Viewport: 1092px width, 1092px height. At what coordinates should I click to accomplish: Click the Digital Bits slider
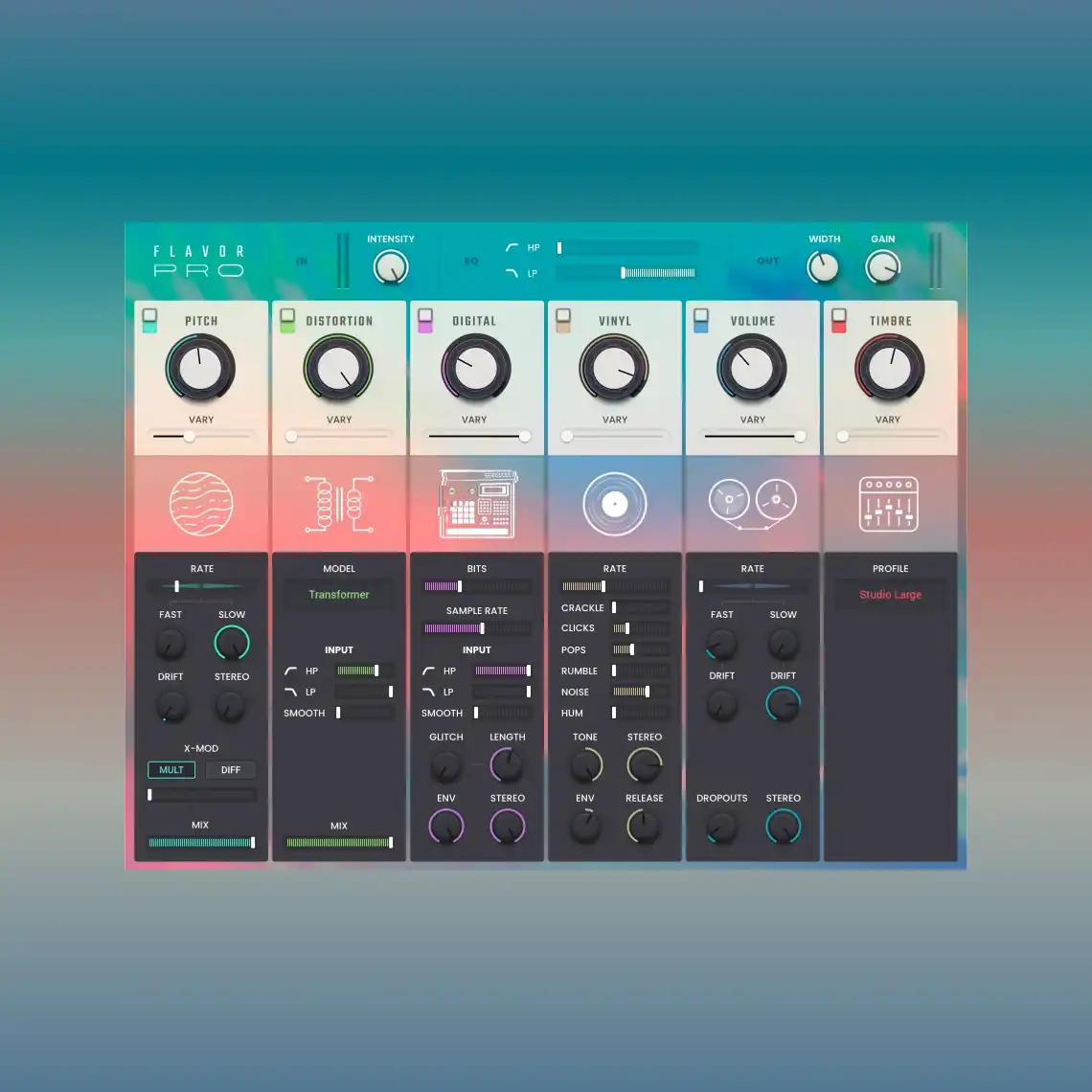tap(477, 586)
